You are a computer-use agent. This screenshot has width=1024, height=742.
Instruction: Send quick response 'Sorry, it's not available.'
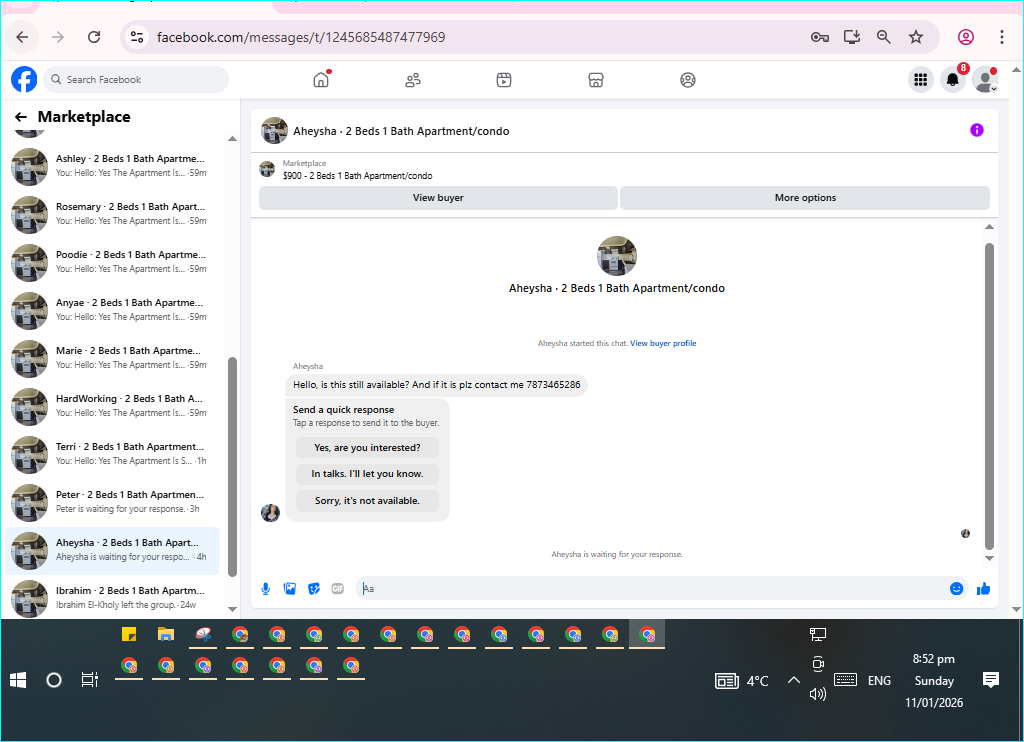(367, 500)
